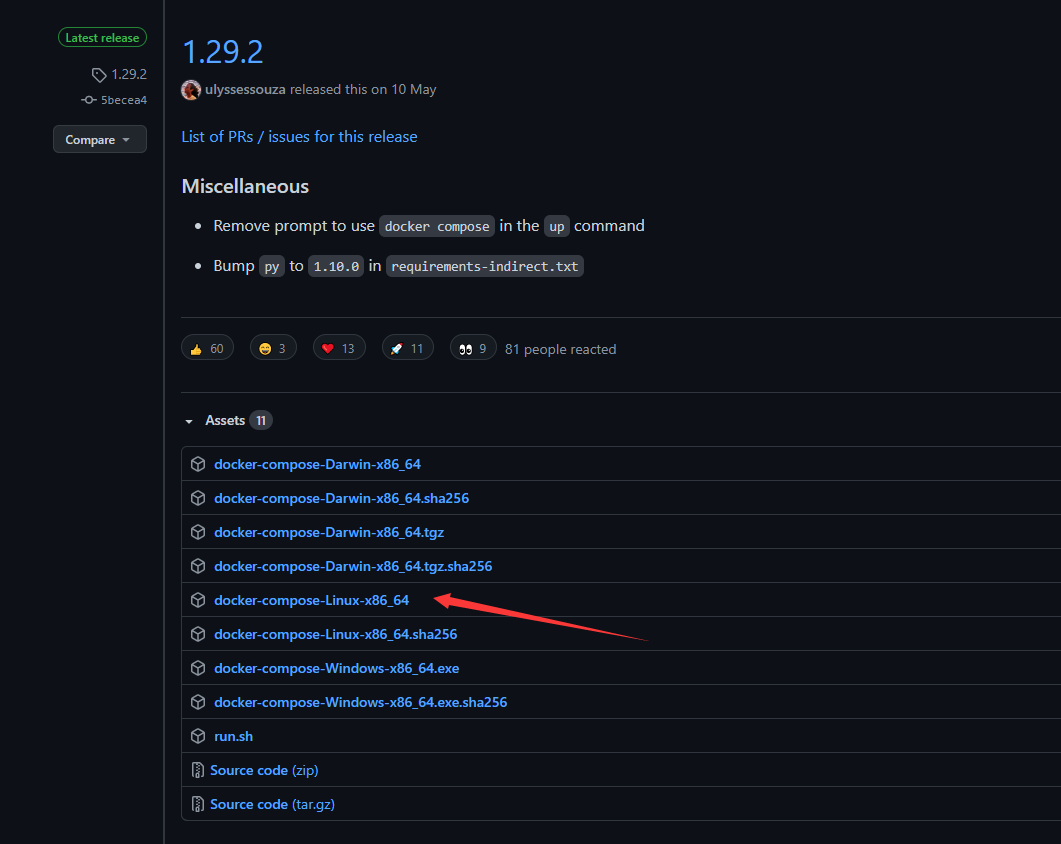1061x844 pixels.
Task: Download docker-compose-Darwin-x86_64.sha256
Action: coord(342,498)
